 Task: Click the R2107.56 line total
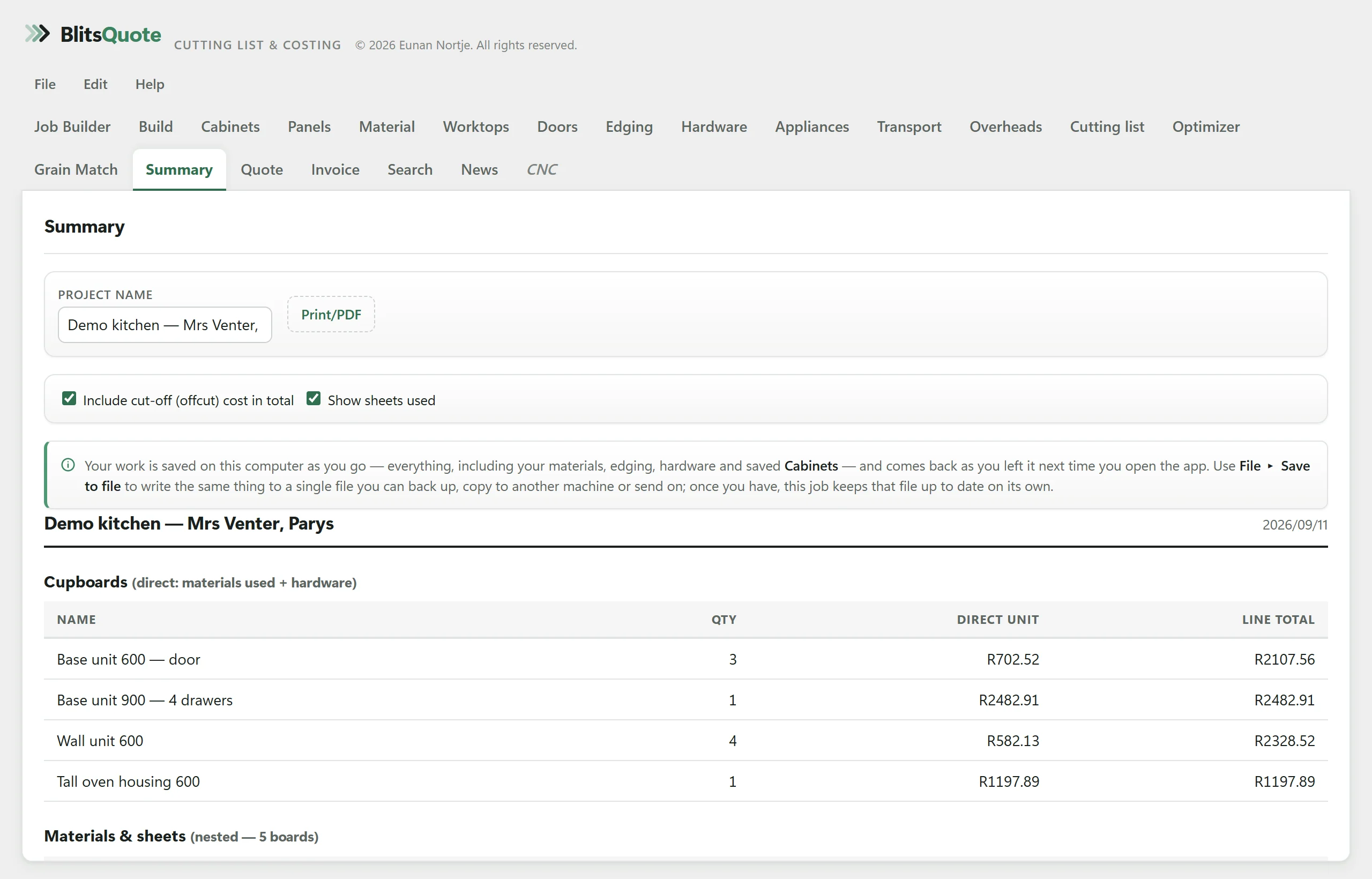click(1285, 659)
